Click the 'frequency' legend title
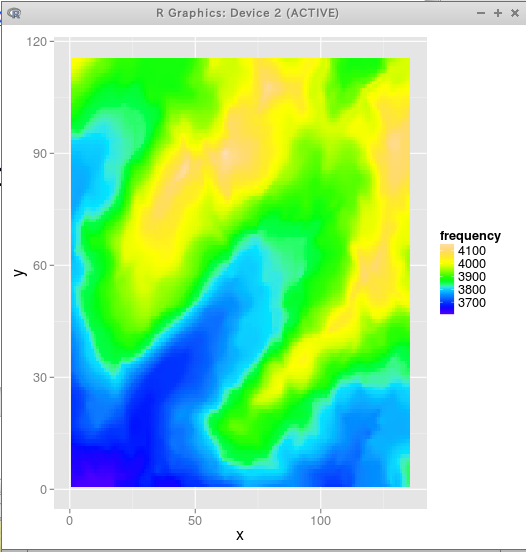 [x=470, y=236]
